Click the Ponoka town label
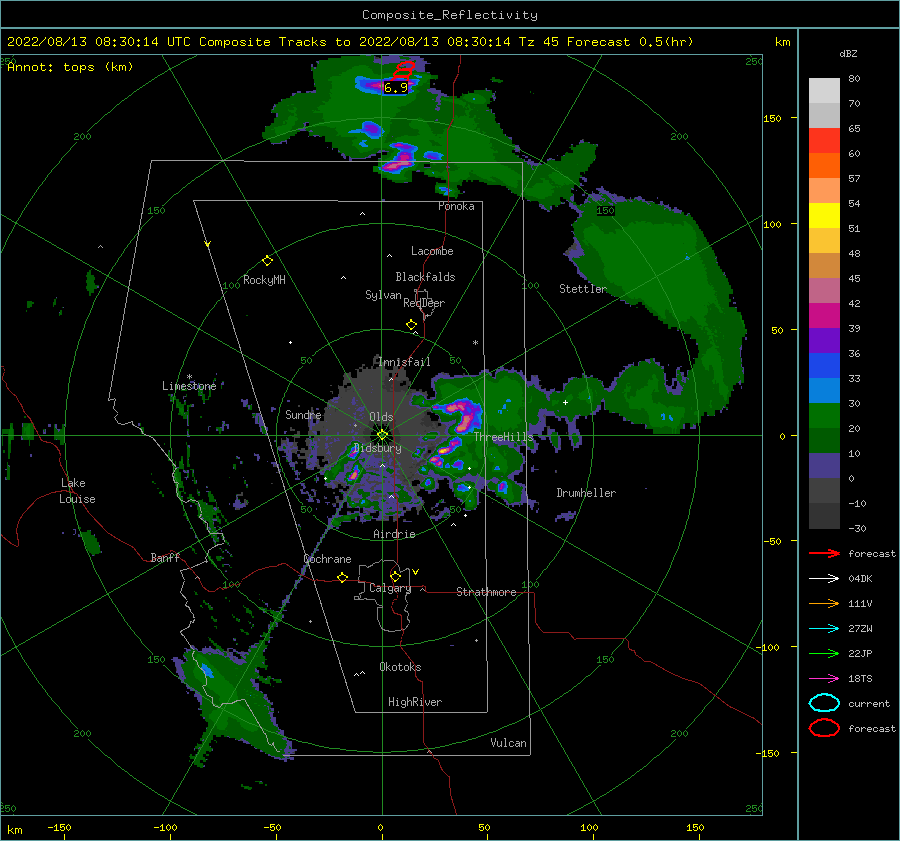This screenshot has width=900, height=841. point(456,206)
